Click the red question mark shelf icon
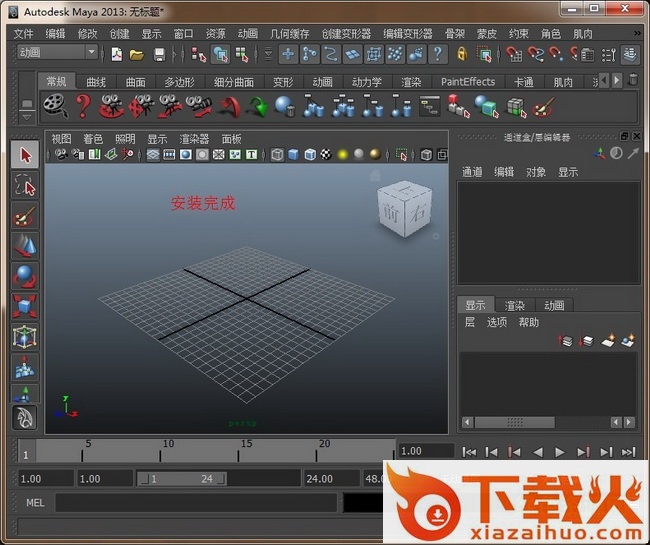The image size is (650, 545). coord(83,106)
